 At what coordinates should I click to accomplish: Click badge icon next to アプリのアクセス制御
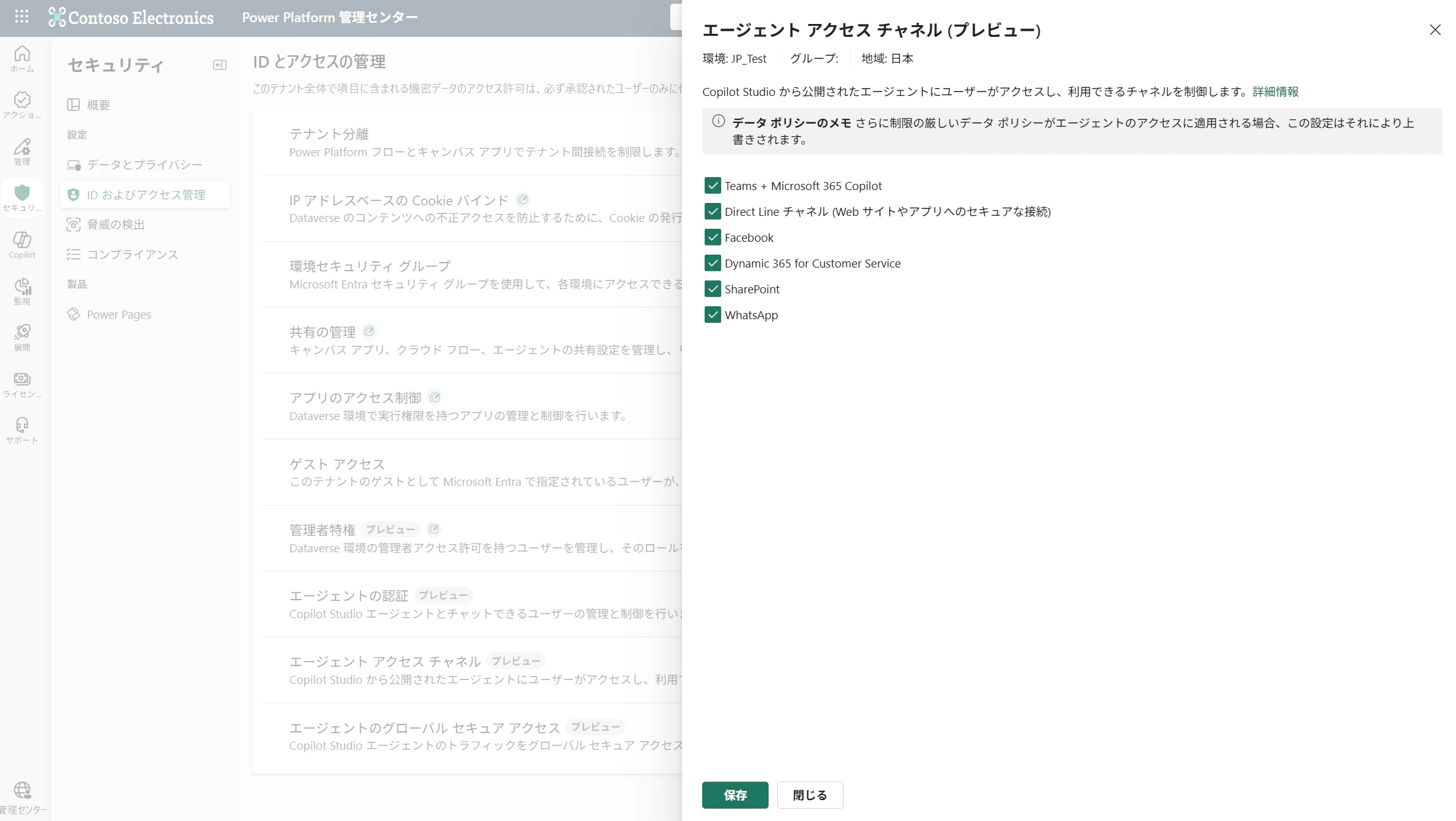pyautogui.click(x=435, y=397)
